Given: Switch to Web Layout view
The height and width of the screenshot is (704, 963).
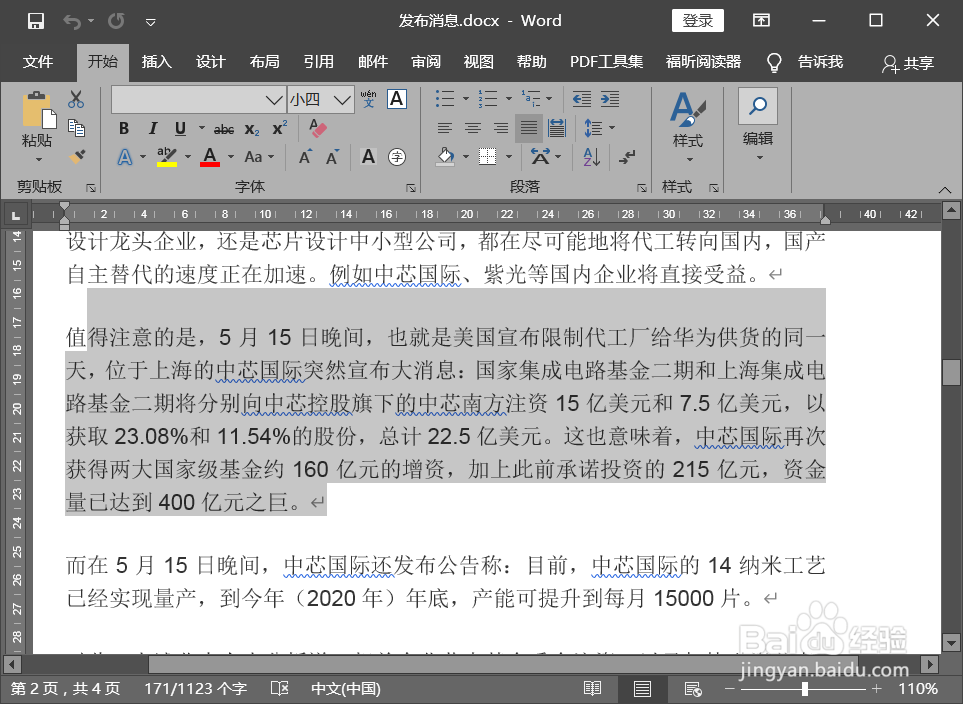Looking at the screenshot, I should point(693,689).
